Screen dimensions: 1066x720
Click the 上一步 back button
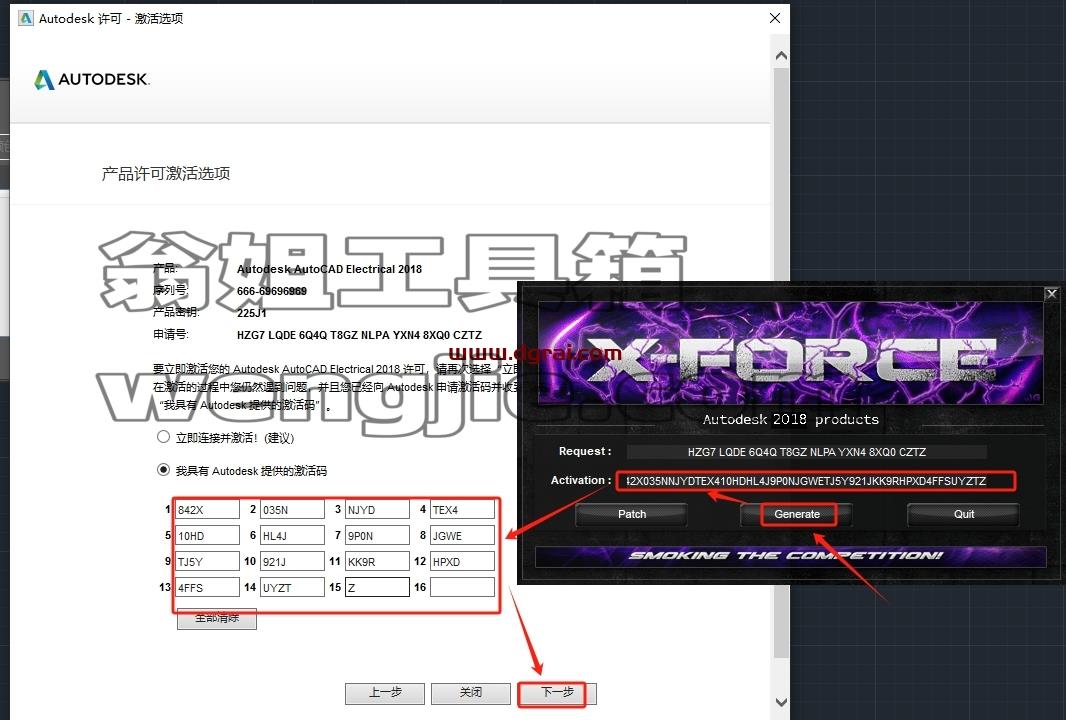[385, 693]
